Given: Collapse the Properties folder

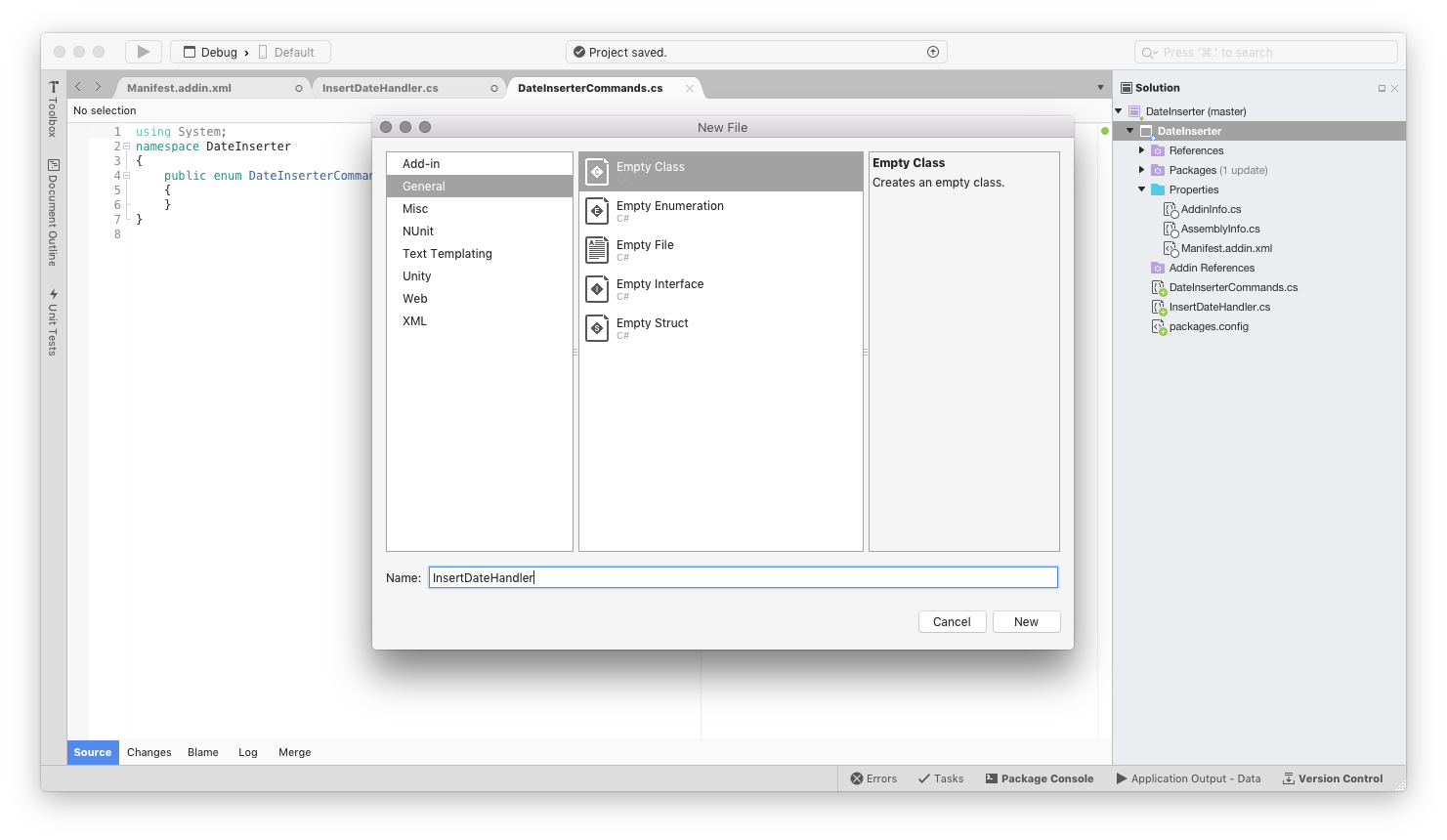Looking at the screenshot, I should pyautogui.click(x=1141, y=189).
